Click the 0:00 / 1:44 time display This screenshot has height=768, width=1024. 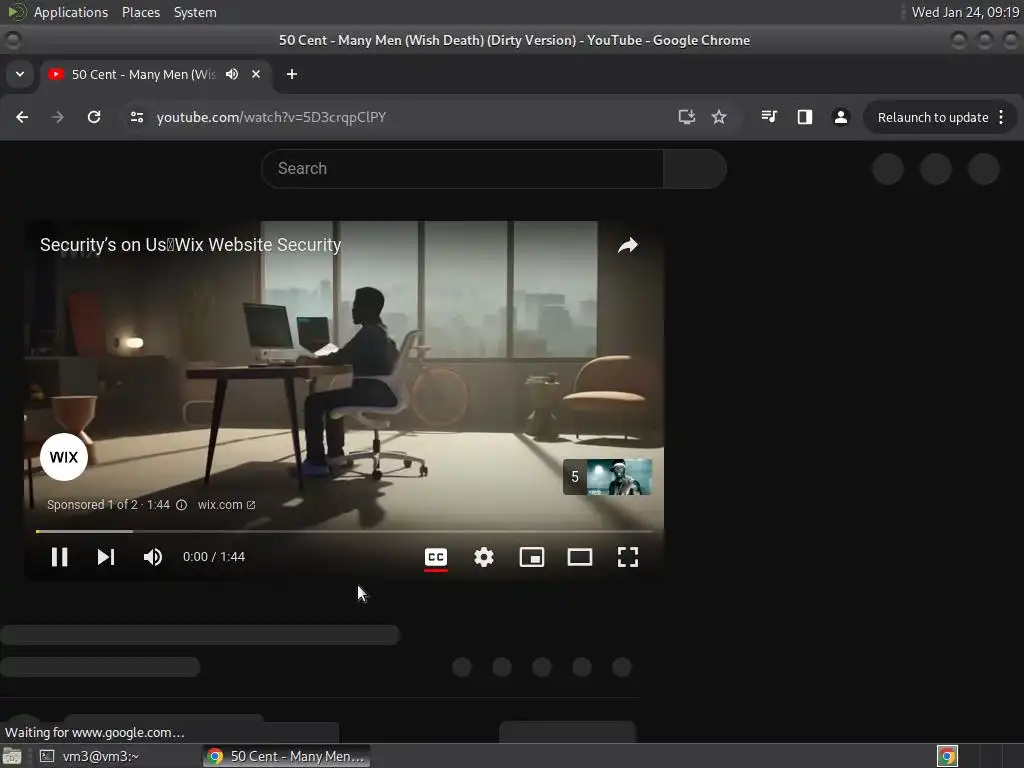[214, 557]
